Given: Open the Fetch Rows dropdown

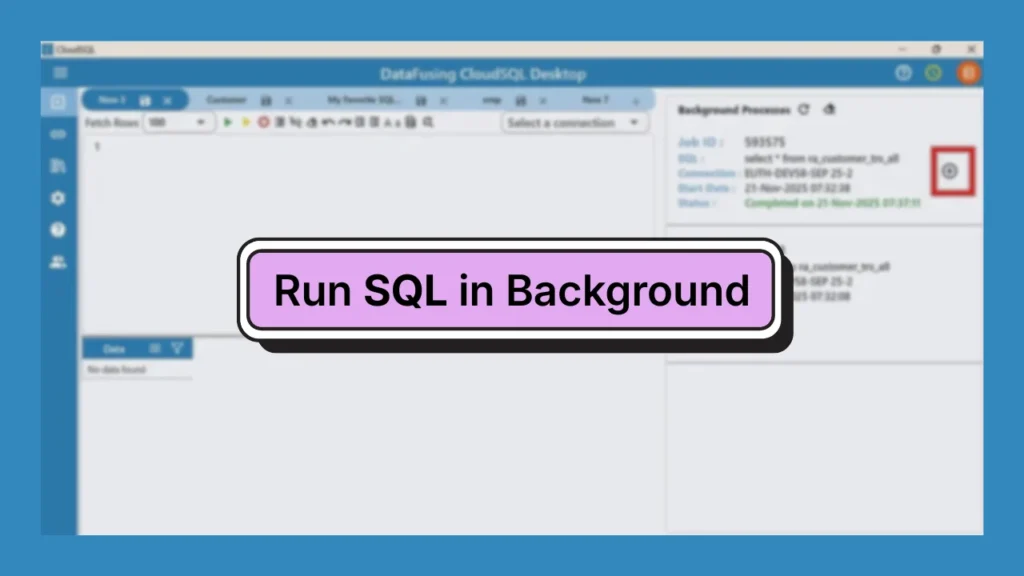Looking at the screenshot, I should pos(178,122).
